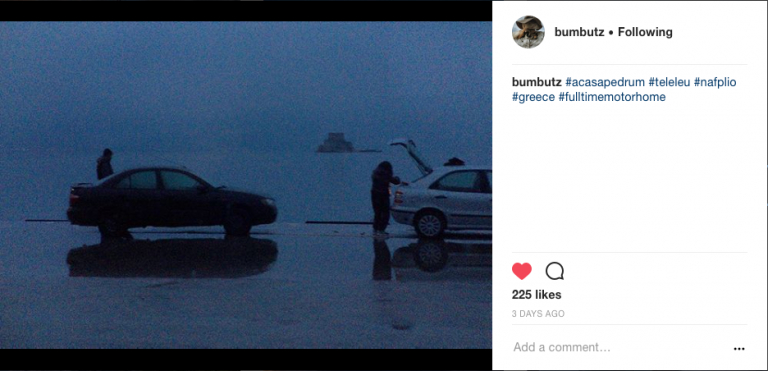Click the comment speech bubble icon
The image size is (768, 371).
(554, 271)
